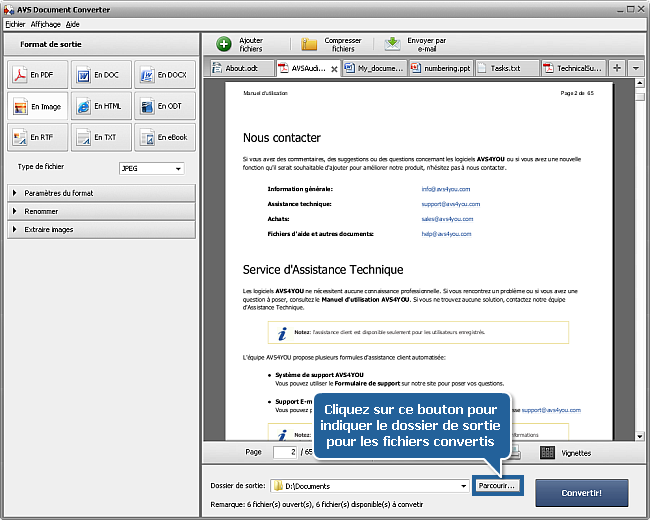Viewport: 650px width, 520px height.
Task: Click the Nous contacter heading in preview
Action: (x=282, y=138)
